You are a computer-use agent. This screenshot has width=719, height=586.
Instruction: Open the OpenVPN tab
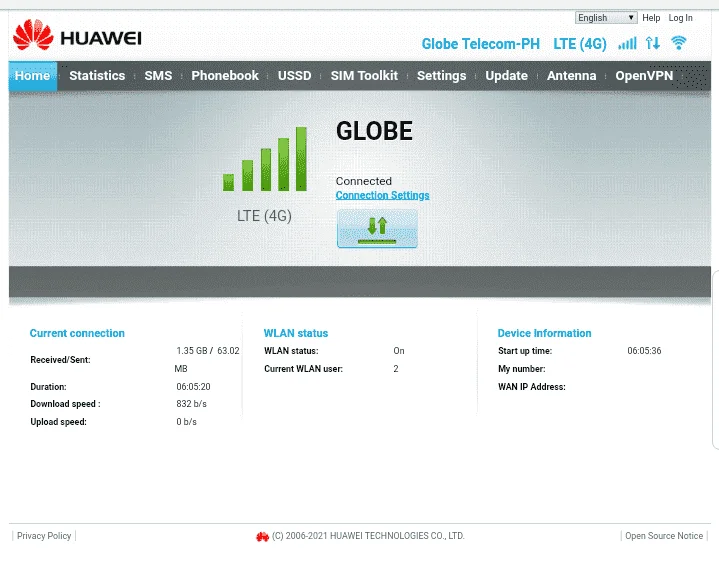[x=644, y=76]
